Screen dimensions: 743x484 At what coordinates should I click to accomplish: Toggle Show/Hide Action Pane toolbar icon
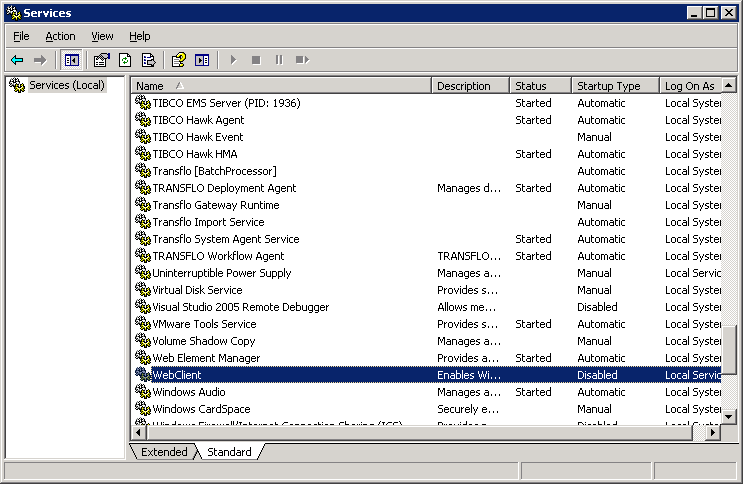click(202, 60)
